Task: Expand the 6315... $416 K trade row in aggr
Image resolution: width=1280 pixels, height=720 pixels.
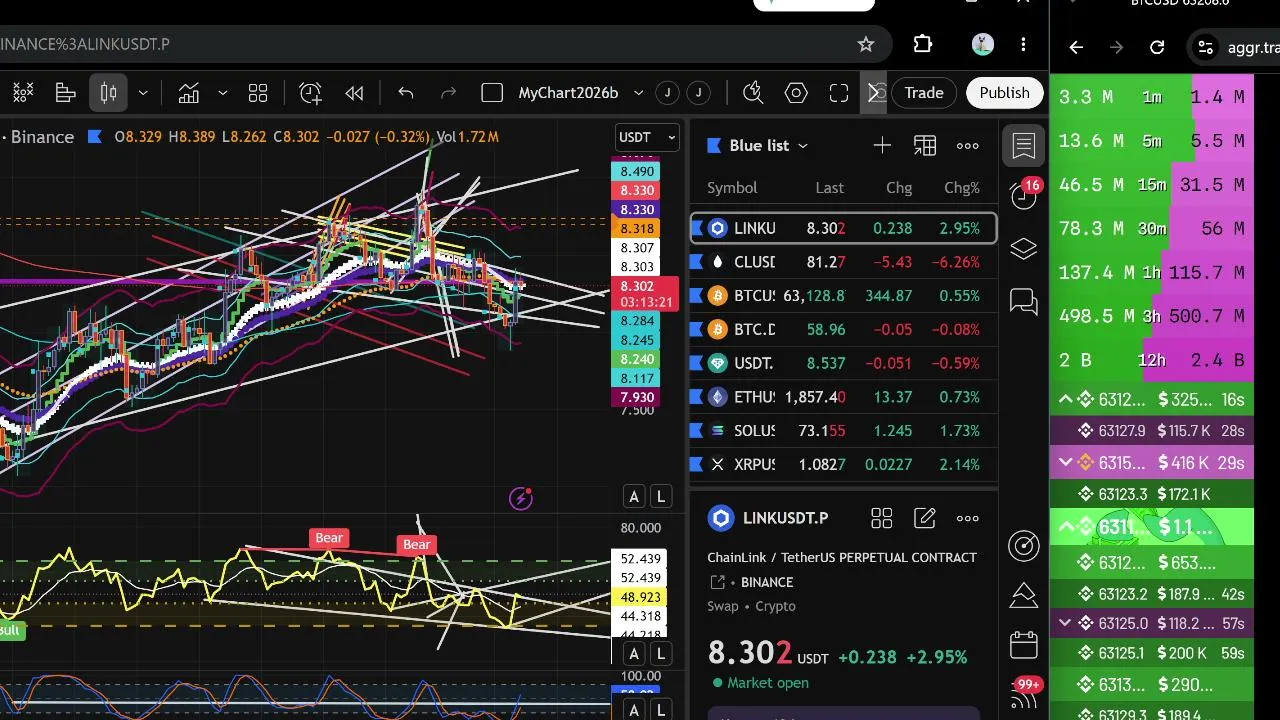Action: [x=1066, y=463]
